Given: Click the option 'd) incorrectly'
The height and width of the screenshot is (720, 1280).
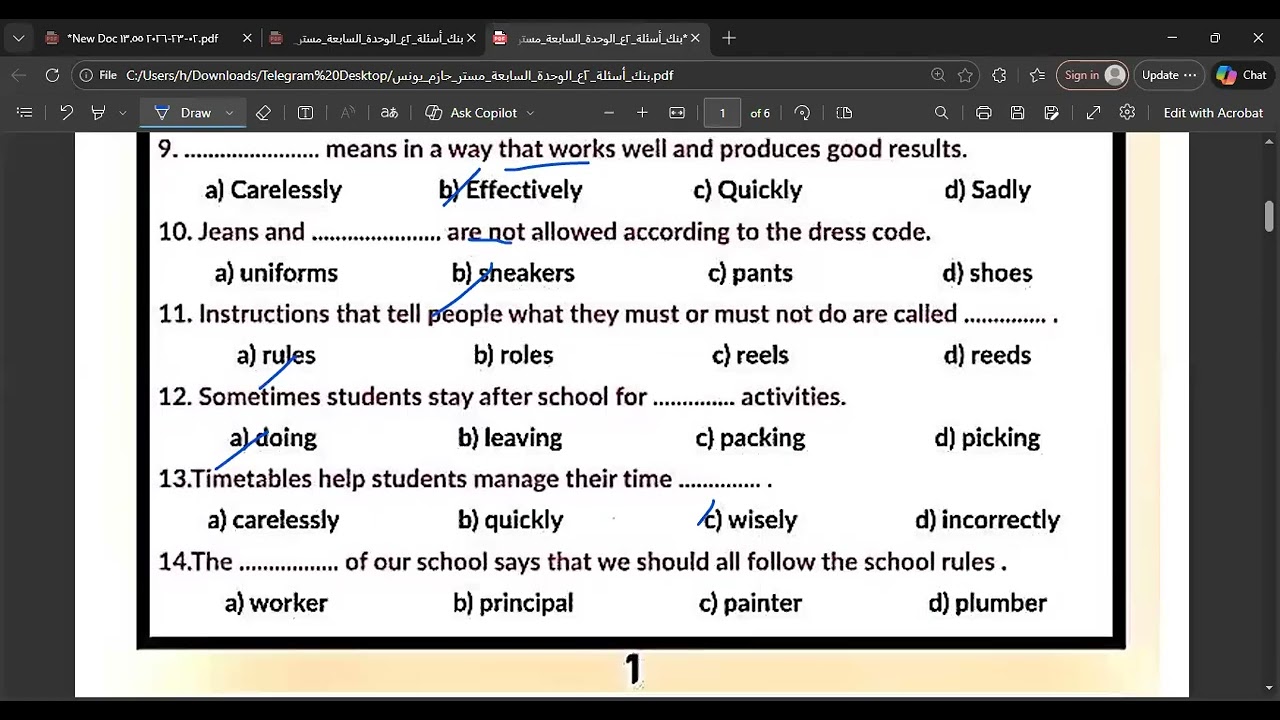Looking at the screenshot, I should [987, 520].
